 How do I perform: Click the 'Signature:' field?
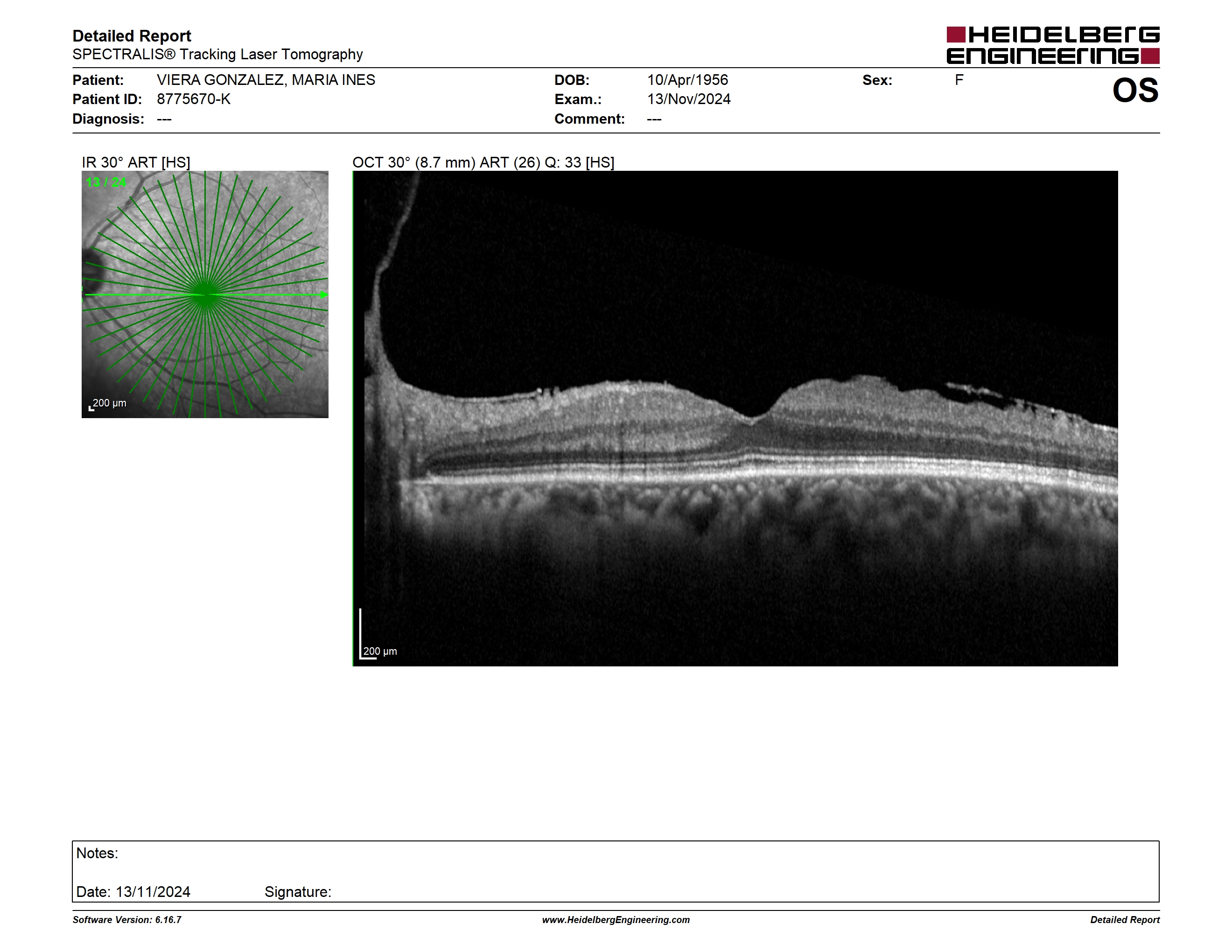pos(298,892)
